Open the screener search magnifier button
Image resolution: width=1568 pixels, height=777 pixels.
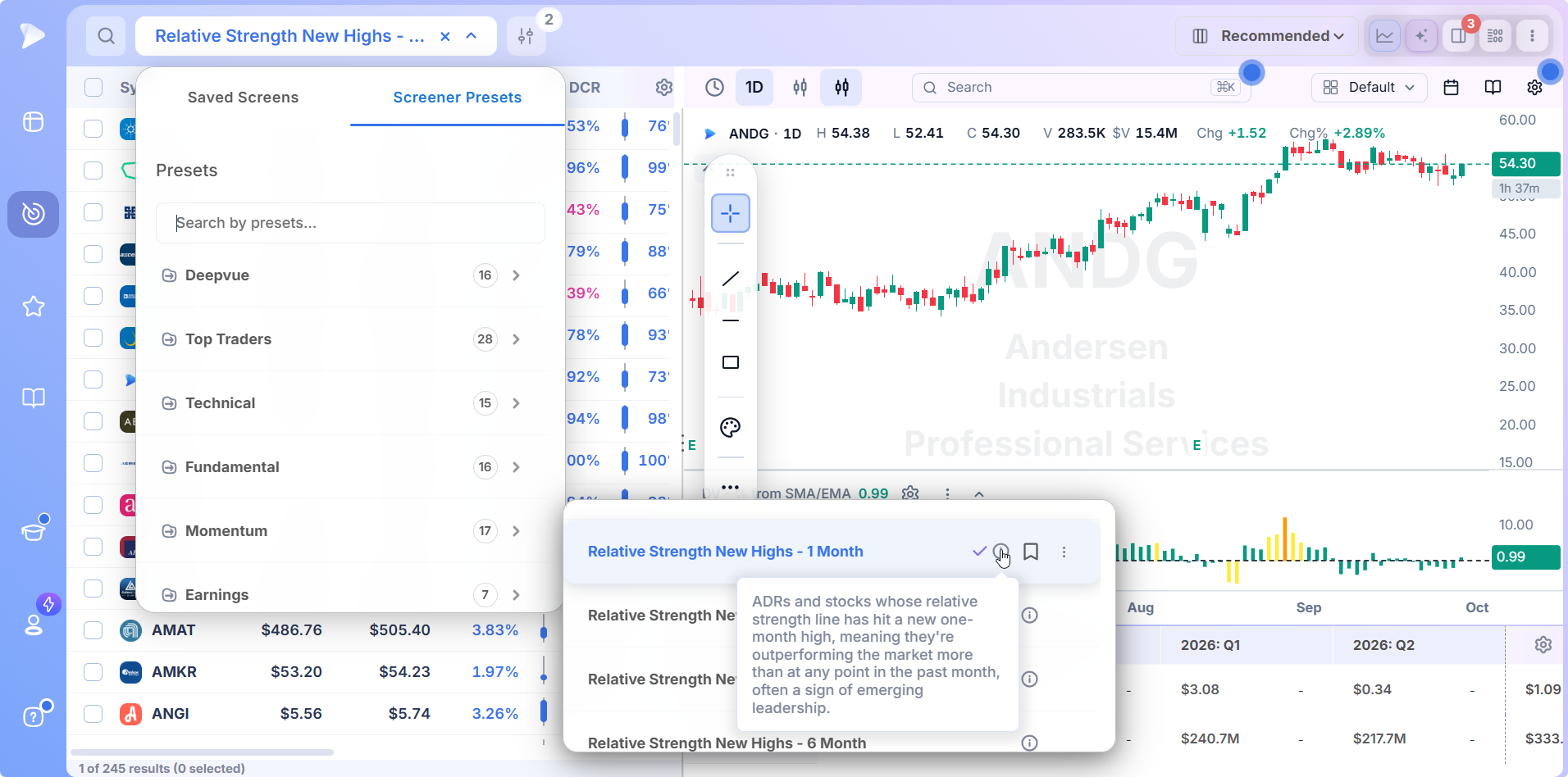point(106,36)
